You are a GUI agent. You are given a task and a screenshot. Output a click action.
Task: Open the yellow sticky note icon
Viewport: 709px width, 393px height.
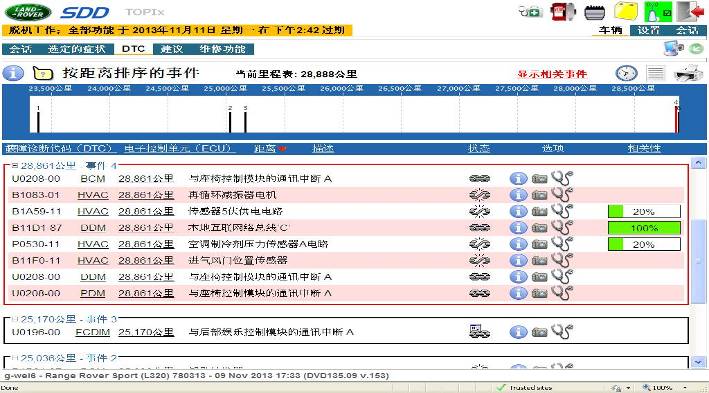(626, 11)
